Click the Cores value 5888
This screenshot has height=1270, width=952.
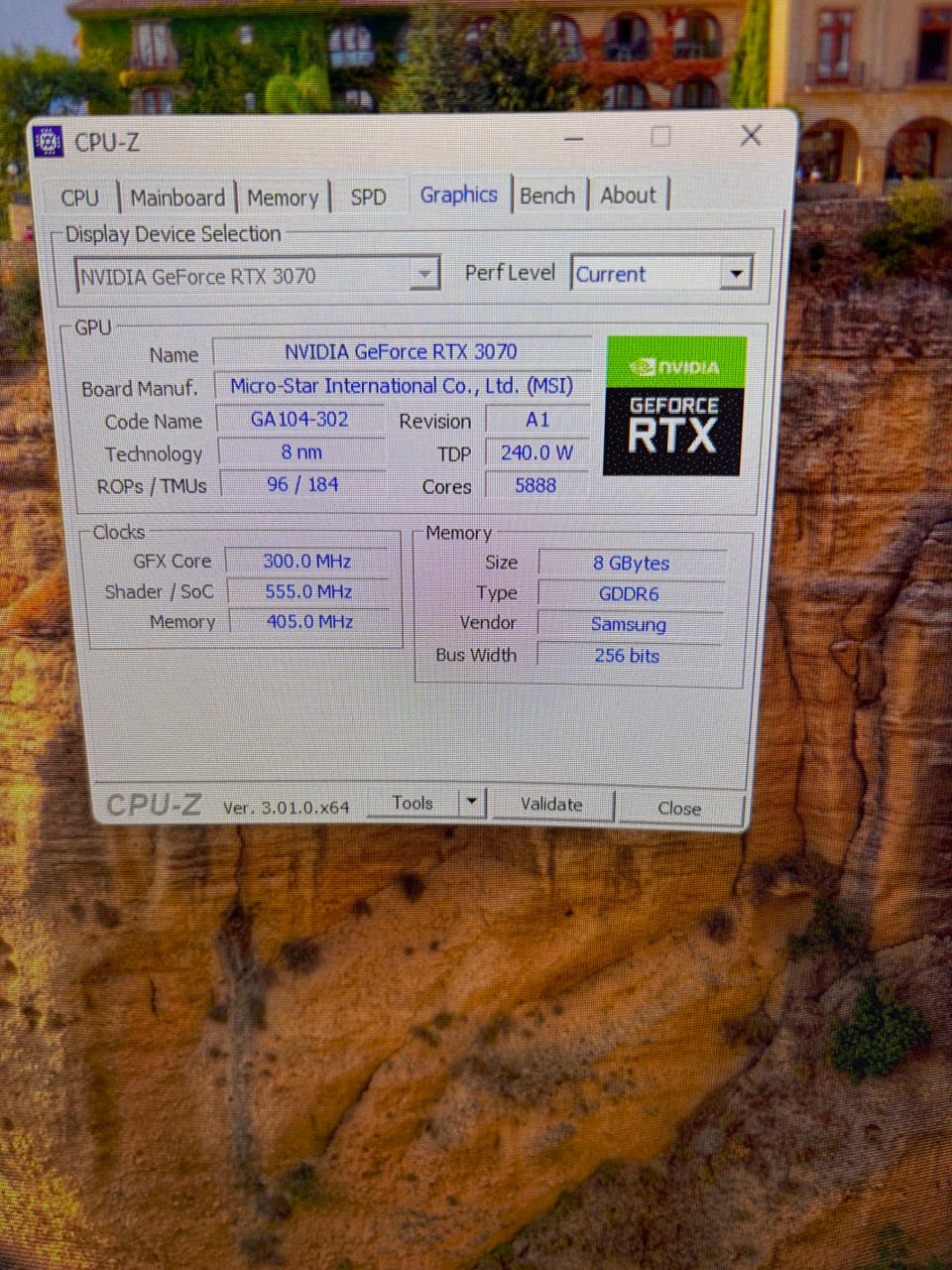pos(535,485)
